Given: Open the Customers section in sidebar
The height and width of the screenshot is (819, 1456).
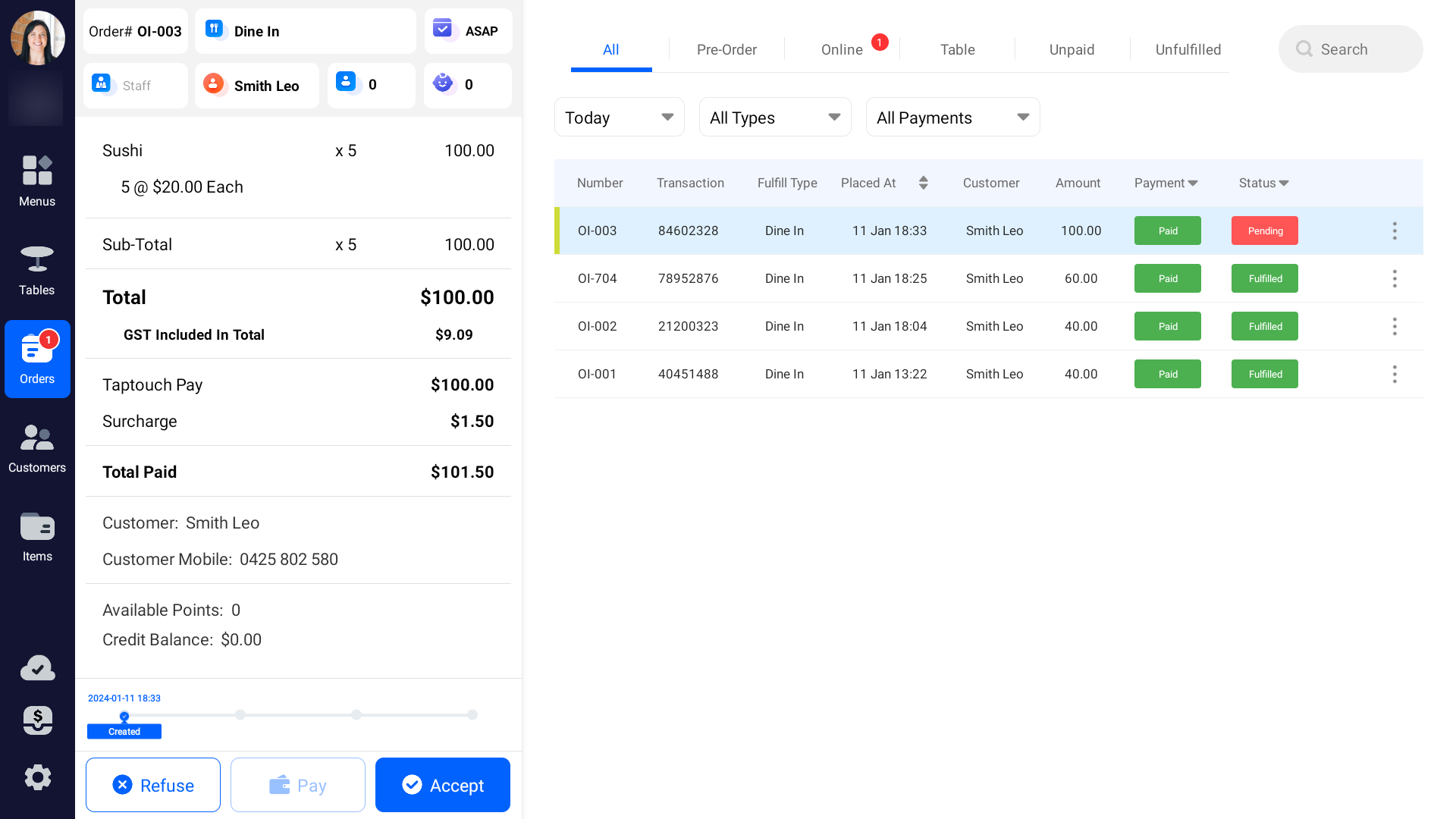Looking at the screenshot, I should pyautogui.click(x=37, y=447).
